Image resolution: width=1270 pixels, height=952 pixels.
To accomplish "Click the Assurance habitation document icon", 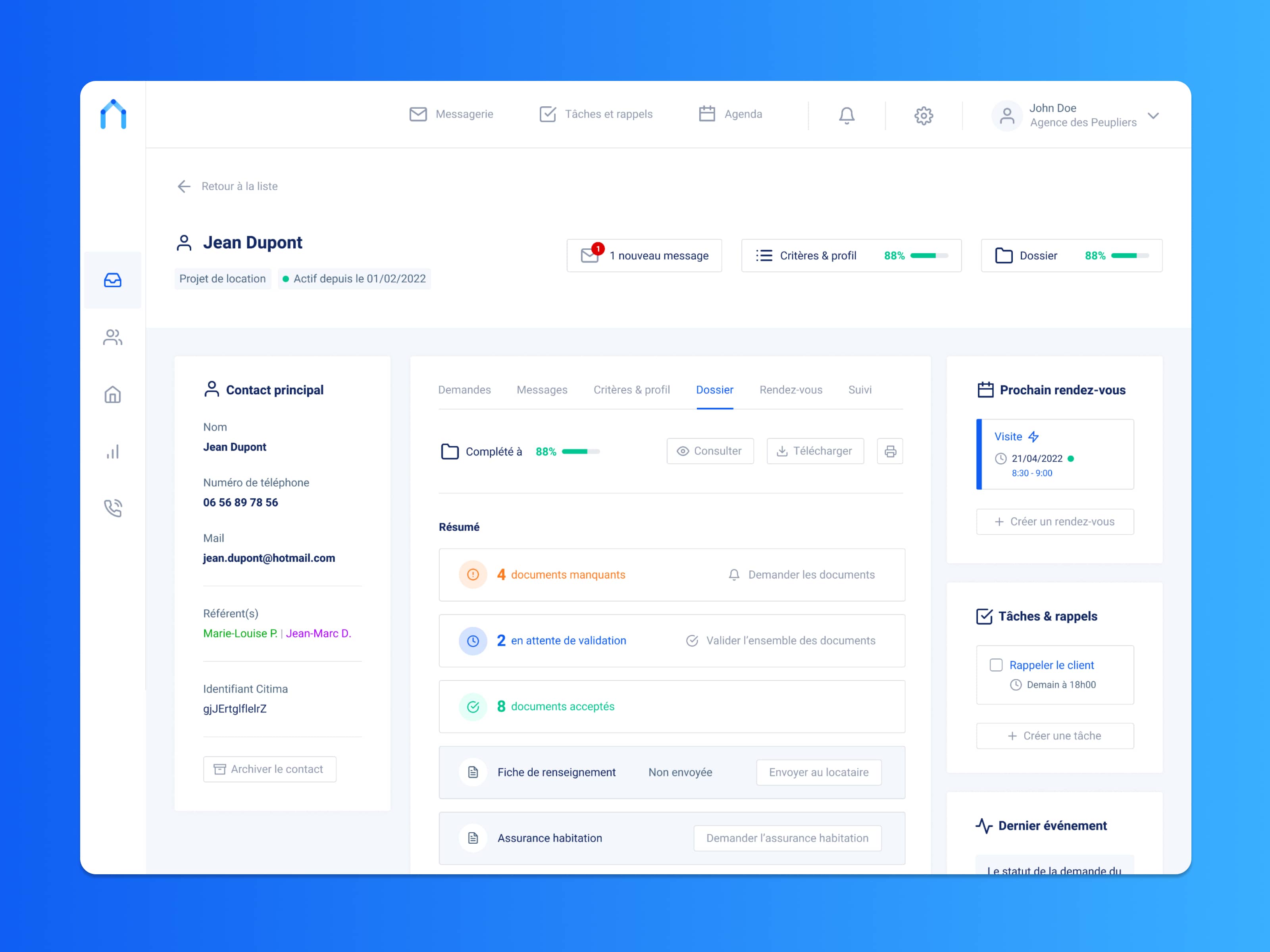I will click(473, 839).
